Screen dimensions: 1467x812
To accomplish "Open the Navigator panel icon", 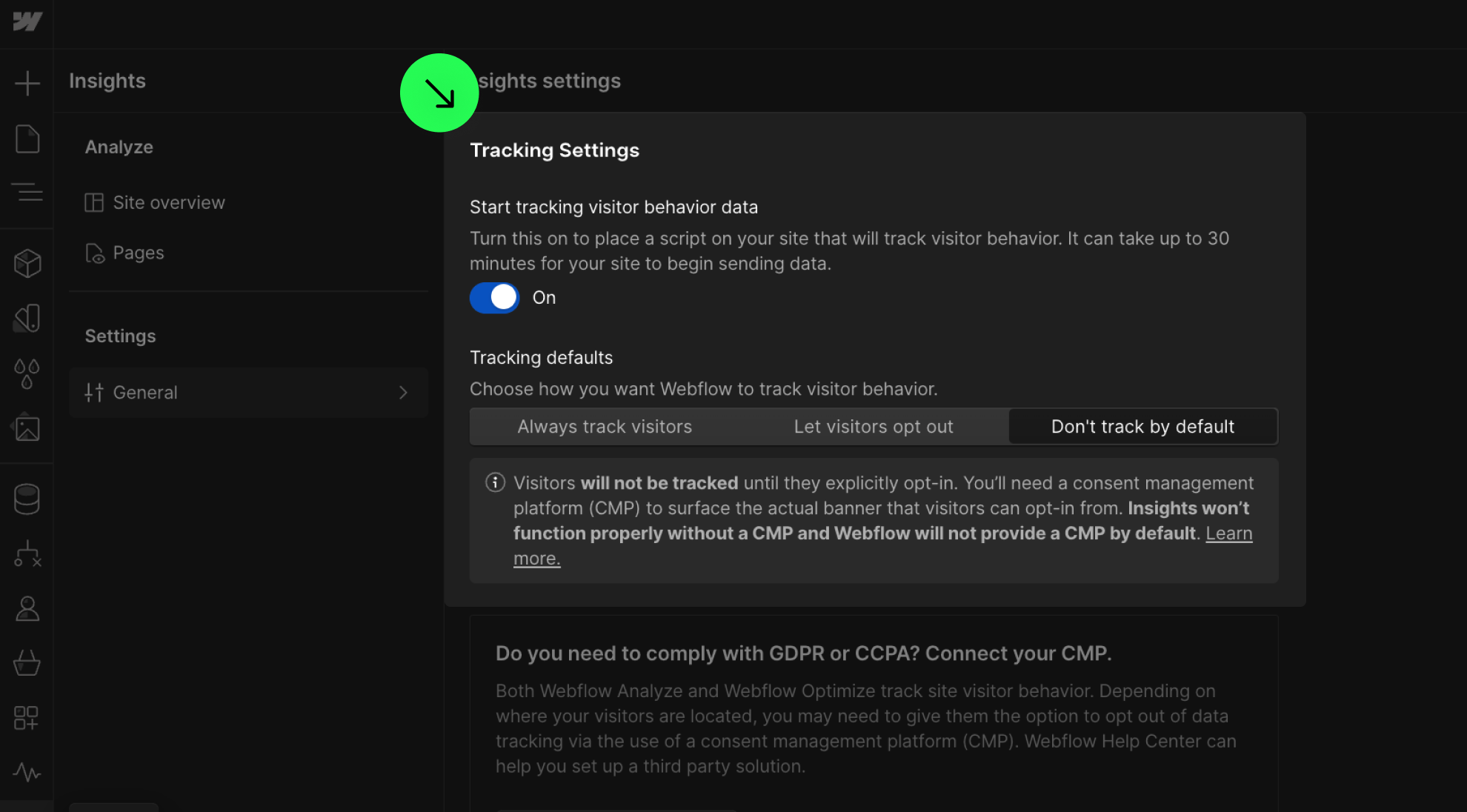I will coord(27,193).
